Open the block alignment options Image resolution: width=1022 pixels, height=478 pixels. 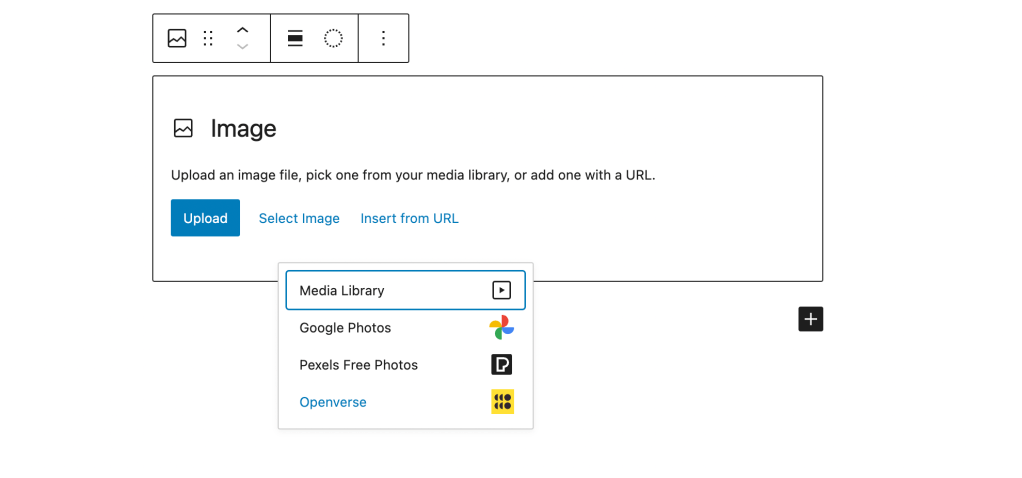[x=295, y=38]
